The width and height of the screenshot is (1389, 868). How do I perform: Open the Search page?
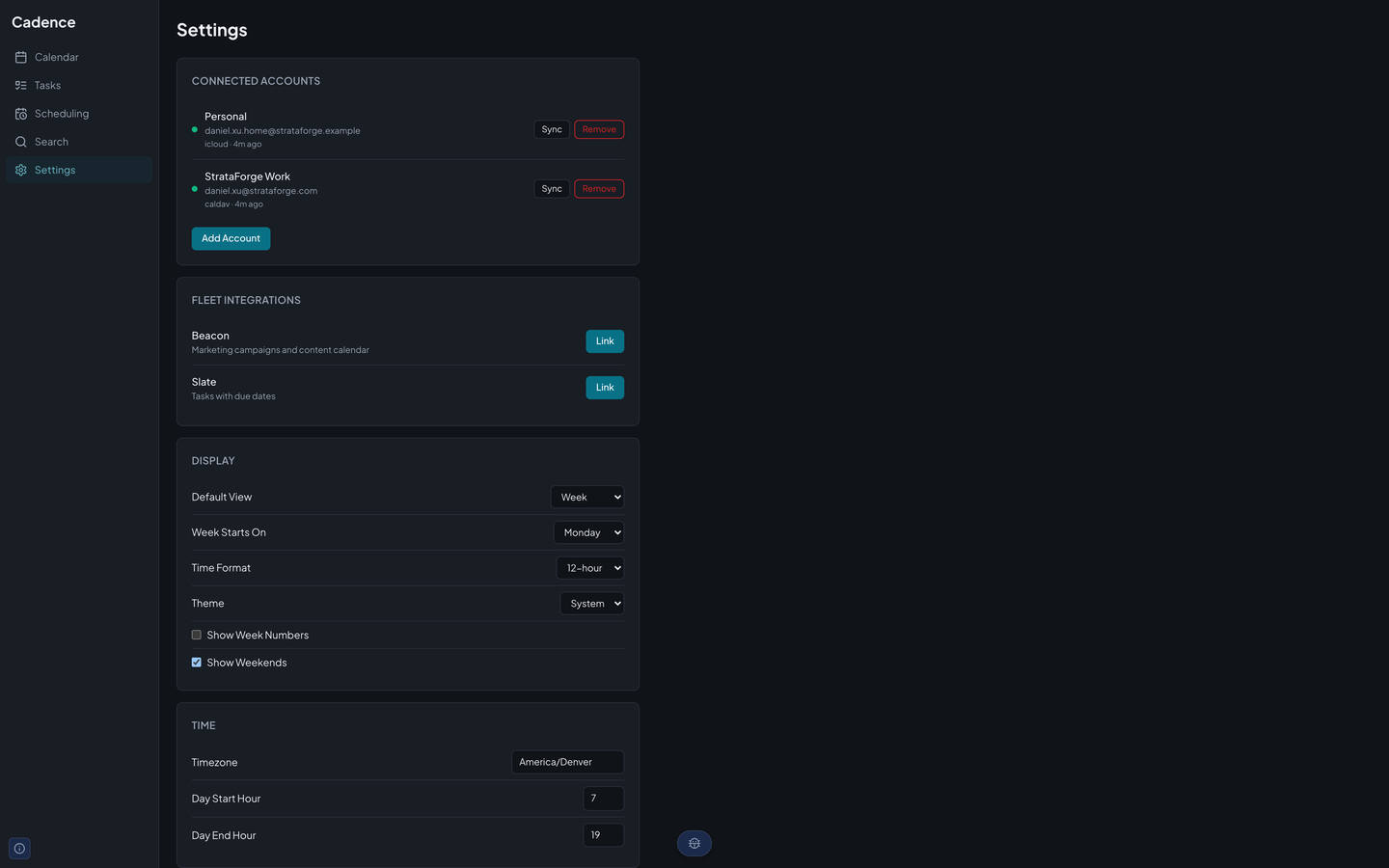point(79,142)
